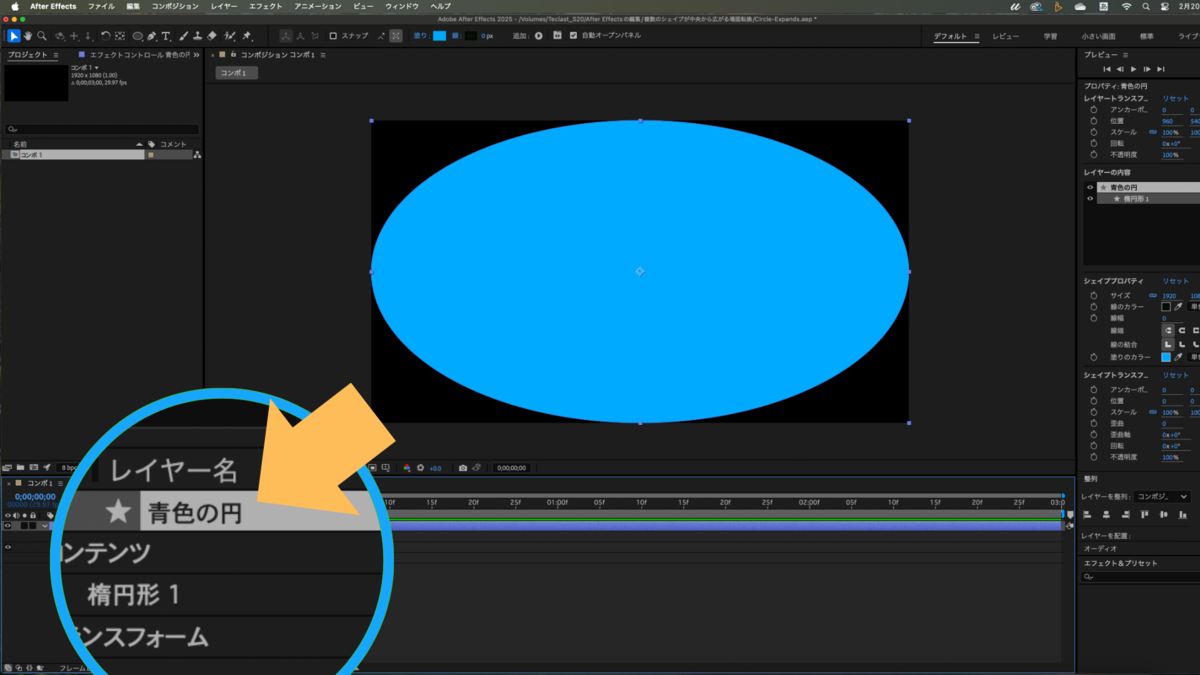Image resolution: width=1200 pixels, height=675 pixels.
Task: Click the toolbar blue fill color swatch
Action: pos(440,36)
